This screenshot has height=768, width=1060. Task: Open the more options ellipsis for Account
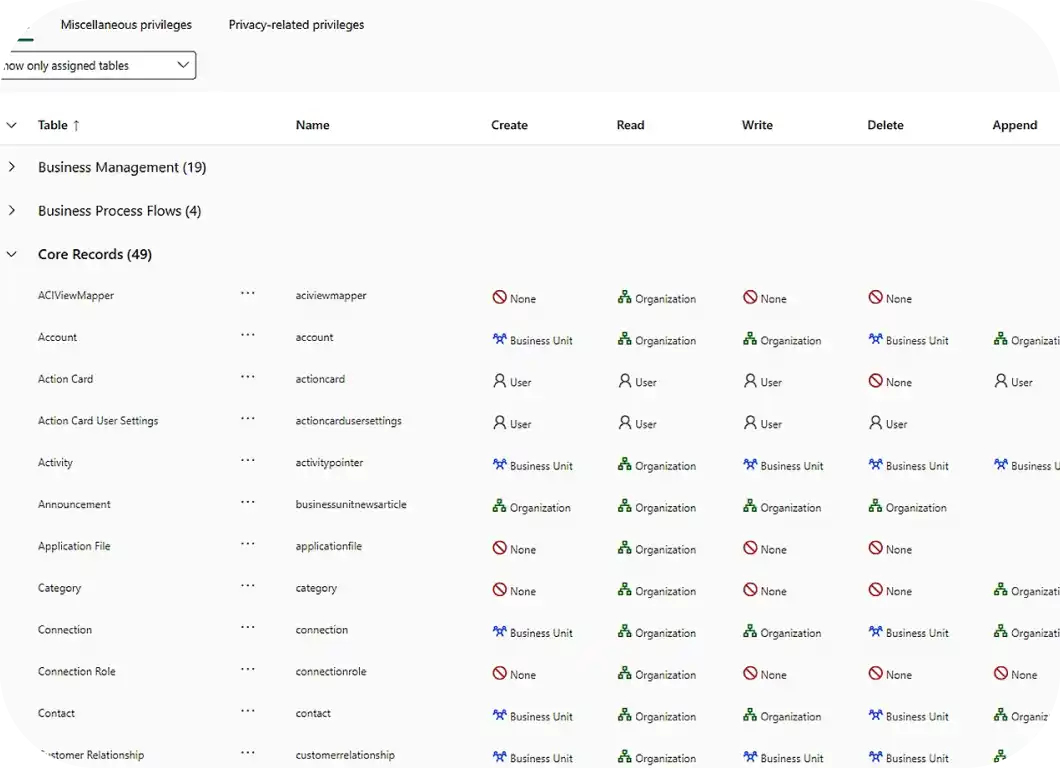248,336
